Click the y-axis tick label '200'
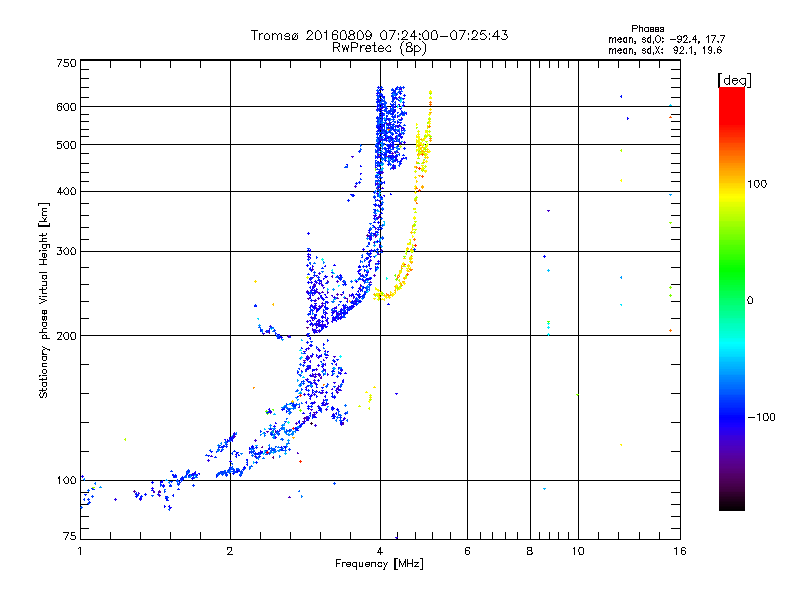This screenshot has height=600, width=800. coord(66,336)
